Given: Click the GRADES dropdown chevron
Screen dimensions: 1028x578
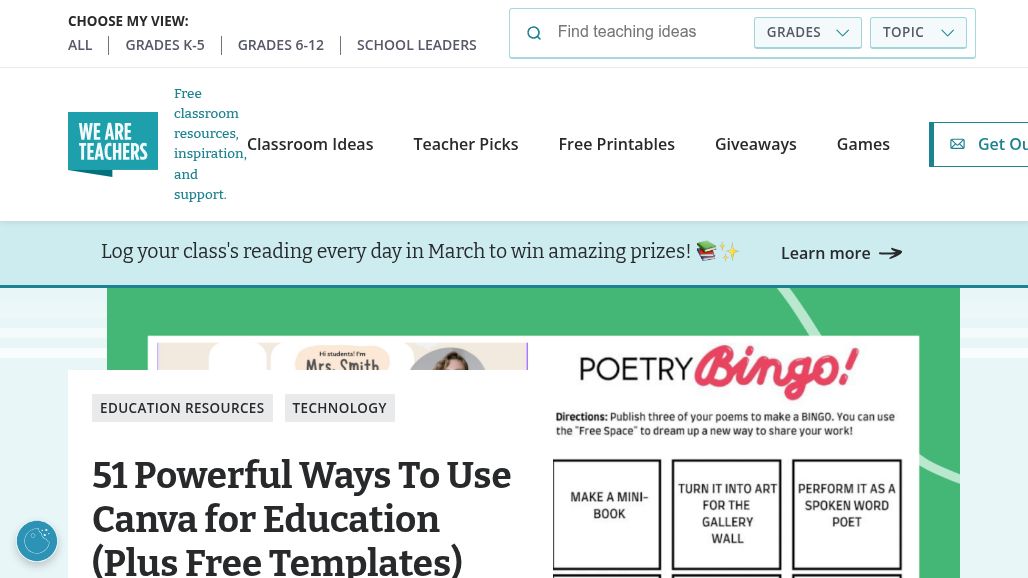Looking at the screenshot, I should (842, 33).
